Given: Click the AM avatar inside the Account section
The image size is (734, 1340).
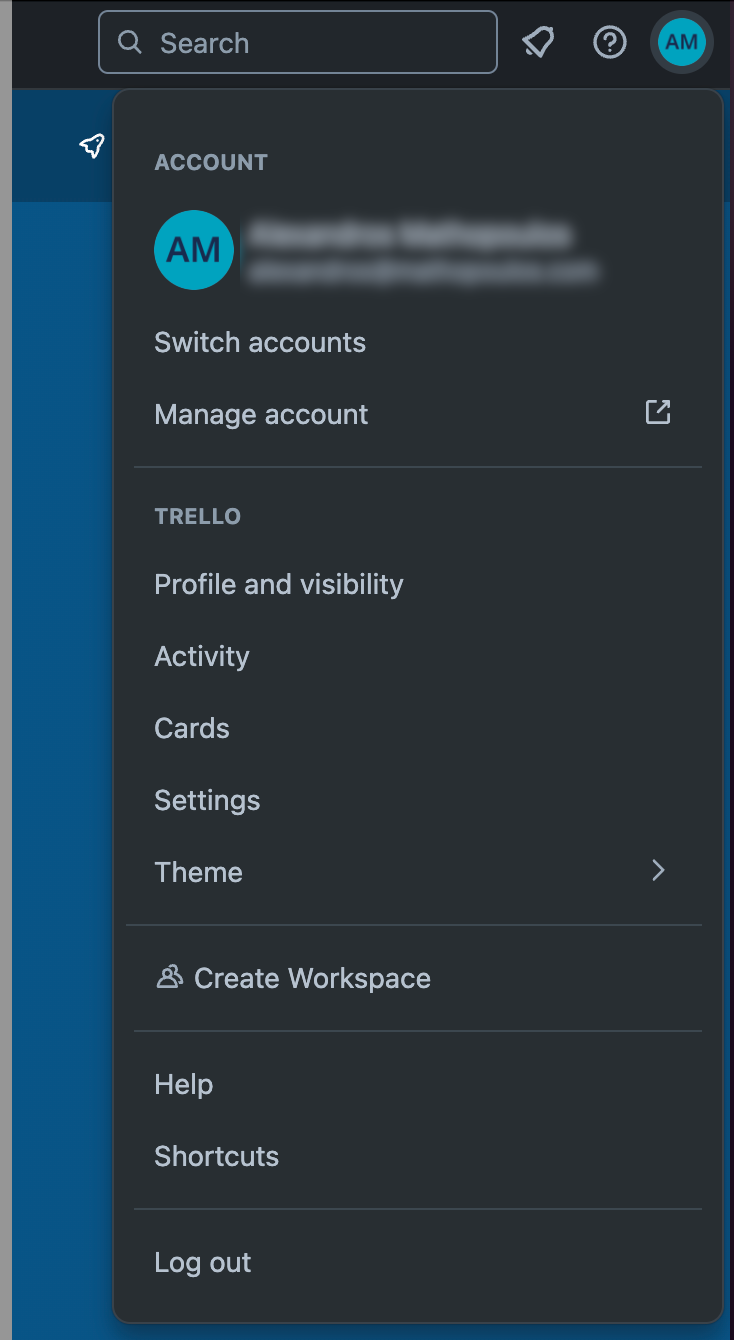Looking at the screenshot, I should 194,250.
